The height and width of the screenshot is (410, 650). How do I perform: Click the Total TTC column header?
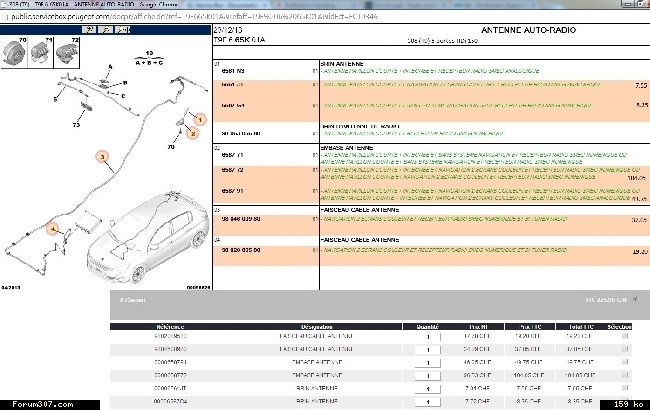point(581,327)
